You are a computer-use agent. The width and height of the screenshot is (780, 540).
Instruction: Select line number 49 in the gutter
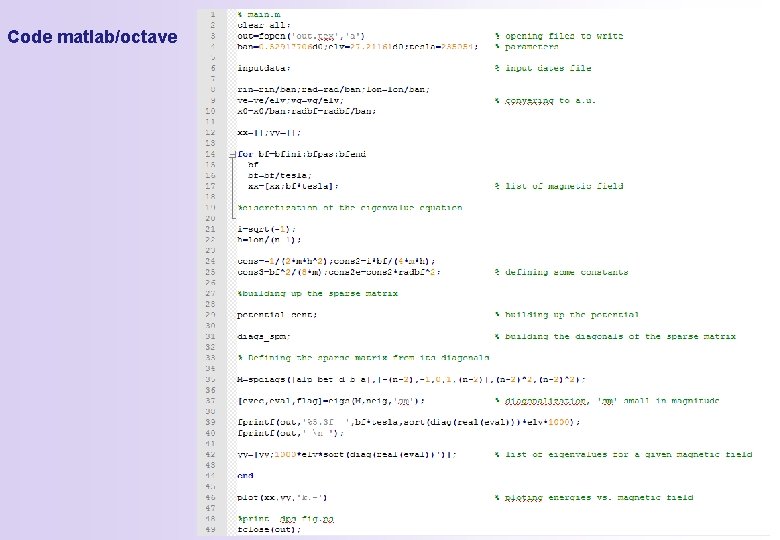pos(210,530)
